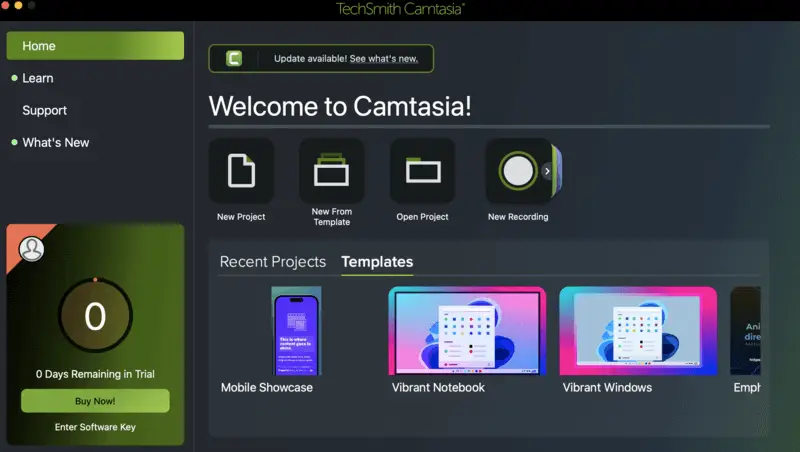800x452 pixels.
Task: Expand recording options with the chevron arrow
Action: click(547, 171)
